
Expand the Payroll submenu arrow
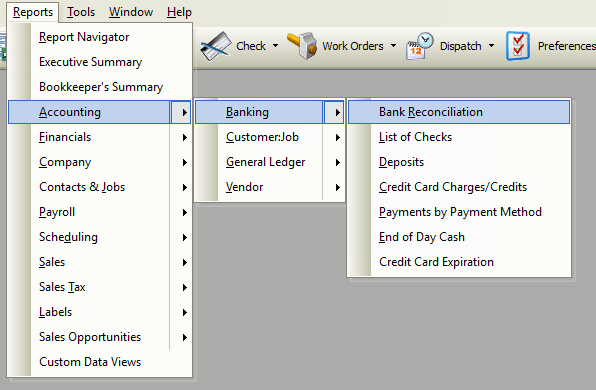tap(185, 212)
